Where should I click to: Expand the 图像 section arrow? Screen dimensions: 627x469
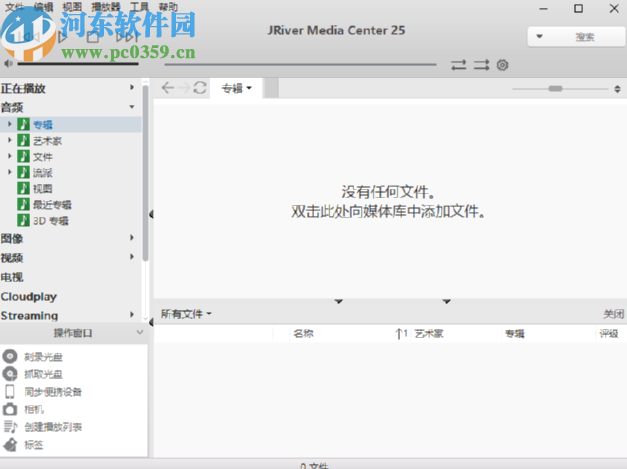click(132, 237)
